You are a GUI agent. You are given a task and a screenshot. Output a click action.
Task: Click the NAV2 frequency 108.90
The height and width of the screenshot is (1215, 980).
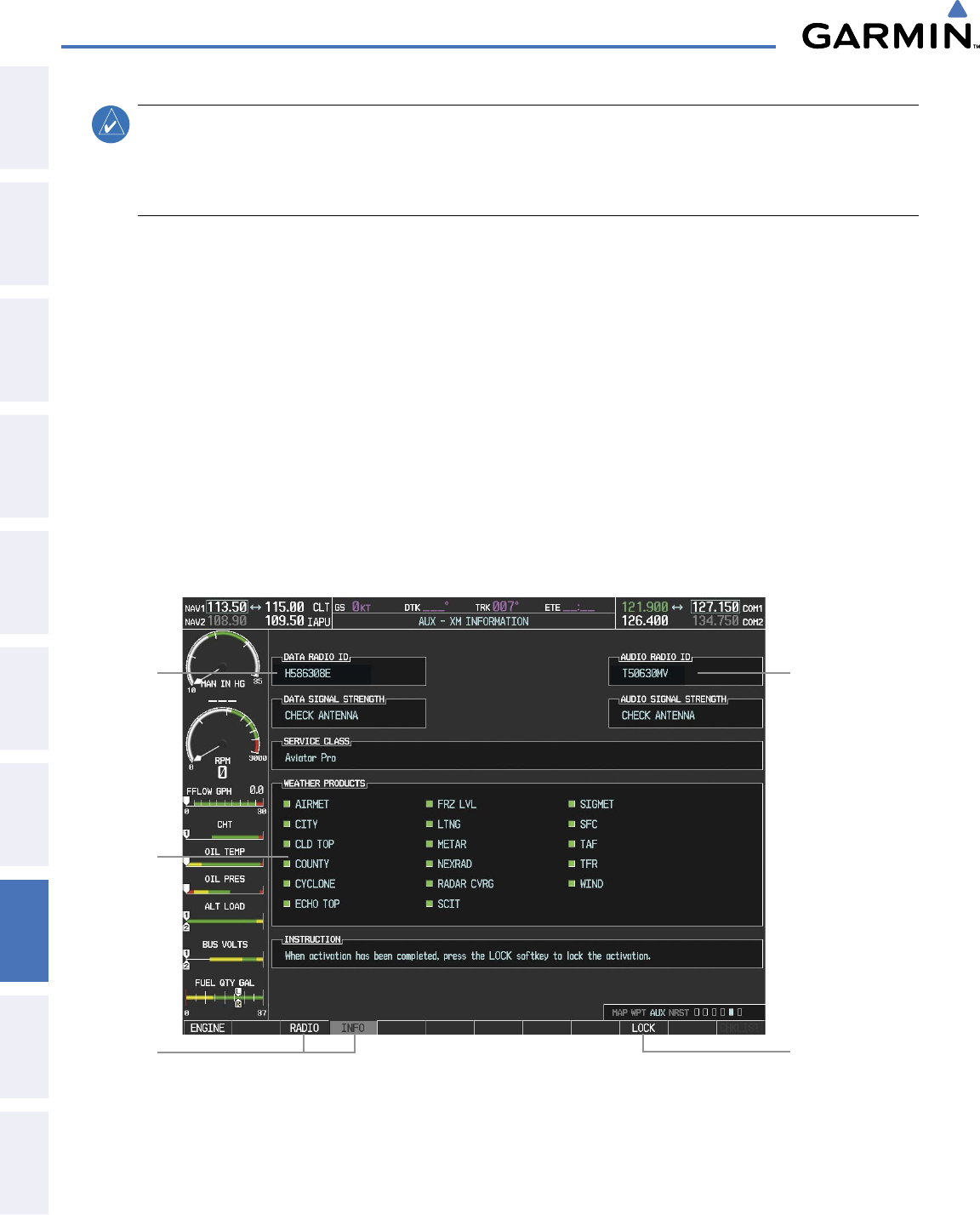point(227,621)
